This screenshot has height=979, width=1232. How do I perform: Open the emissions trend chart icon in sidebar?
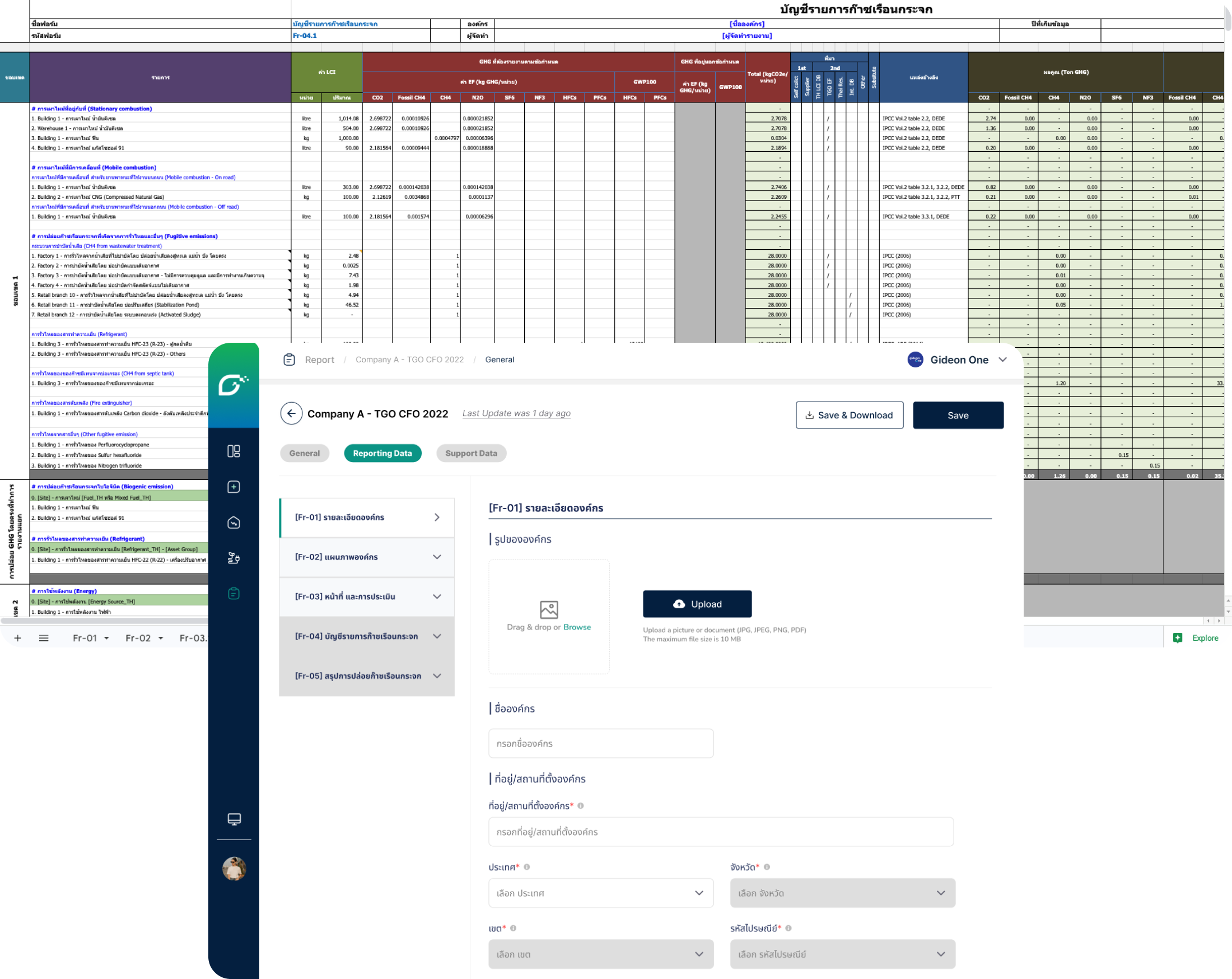click(234, 523)
